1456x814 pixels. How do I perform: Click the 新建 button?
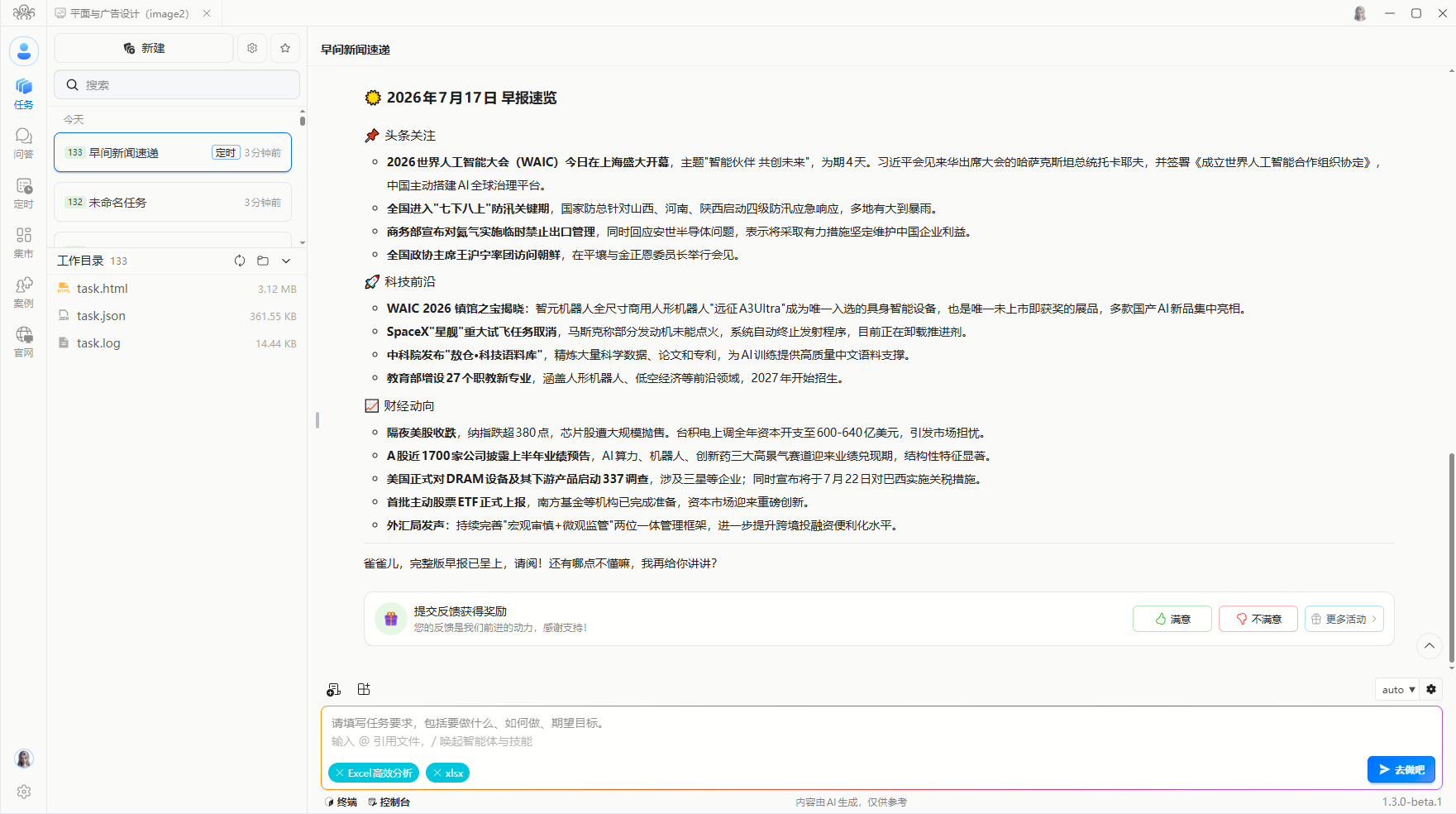click(144, 48)
